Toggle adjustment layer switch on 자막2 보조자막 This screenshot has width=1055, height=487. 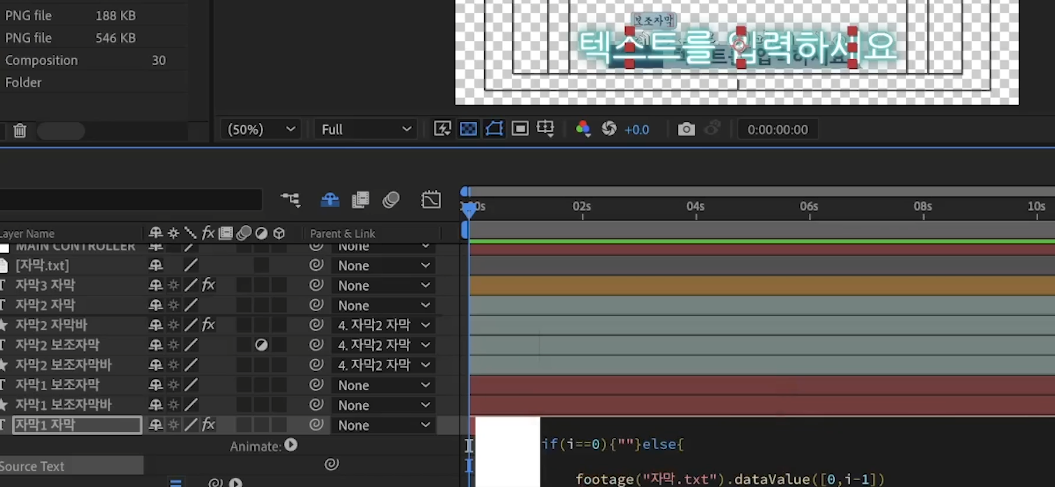[x=261, y=345]
